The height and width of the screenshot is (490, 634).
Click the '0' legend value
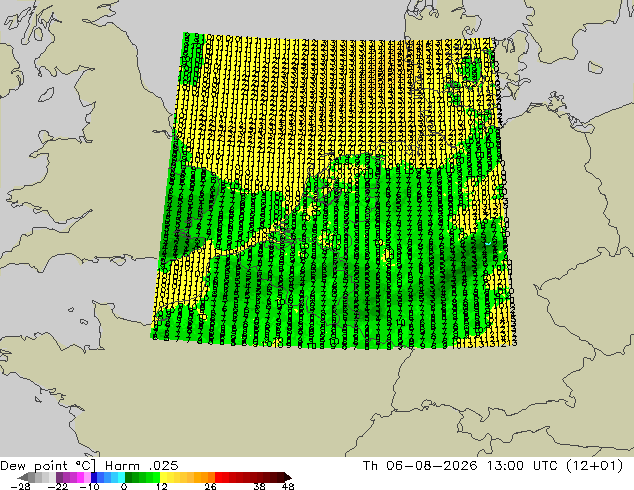point(124,486)
